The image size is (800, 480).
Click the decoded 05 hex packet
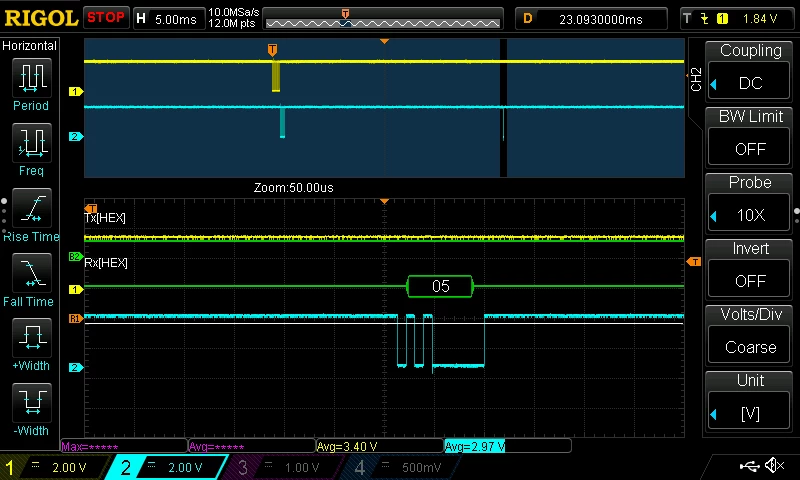point(440,286)
